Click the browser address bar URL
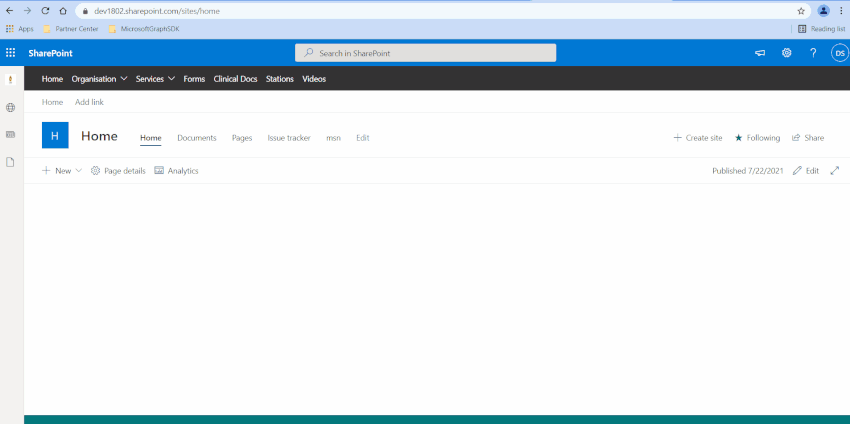This screenshot has height=424, width=850. tap(157, 11)
